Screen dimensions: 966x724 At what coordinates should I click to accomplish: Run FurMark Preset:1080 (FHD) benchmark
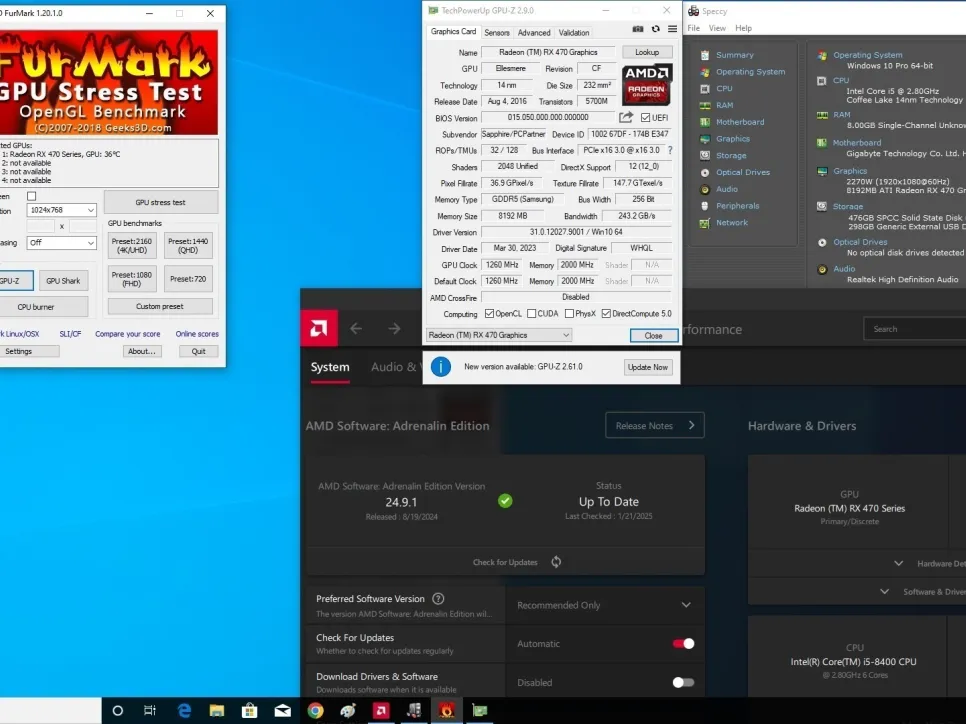132,279
